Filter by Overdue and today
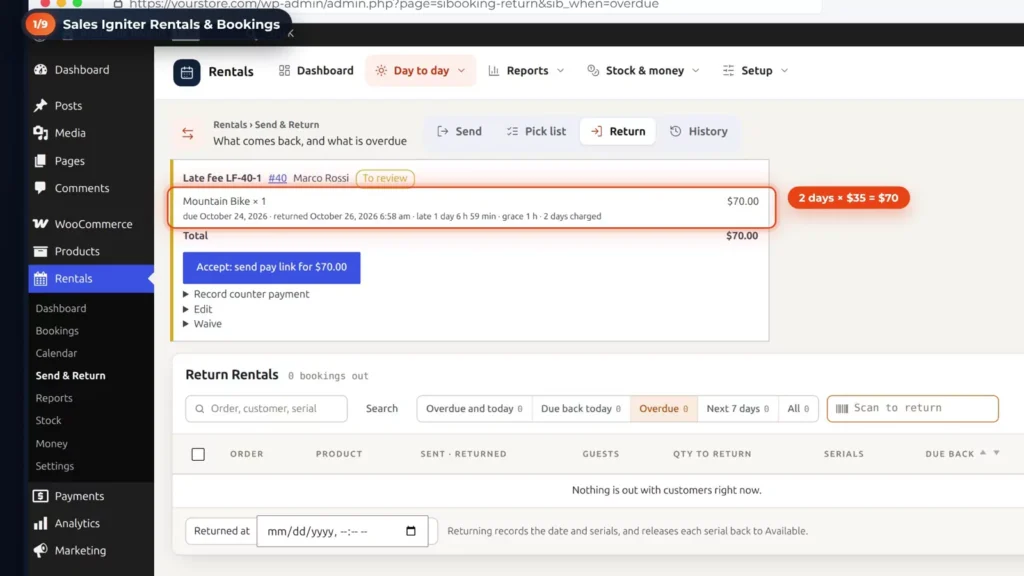Image resolution: width=1024 pixels, height=576 pixels. coord(474,409)
